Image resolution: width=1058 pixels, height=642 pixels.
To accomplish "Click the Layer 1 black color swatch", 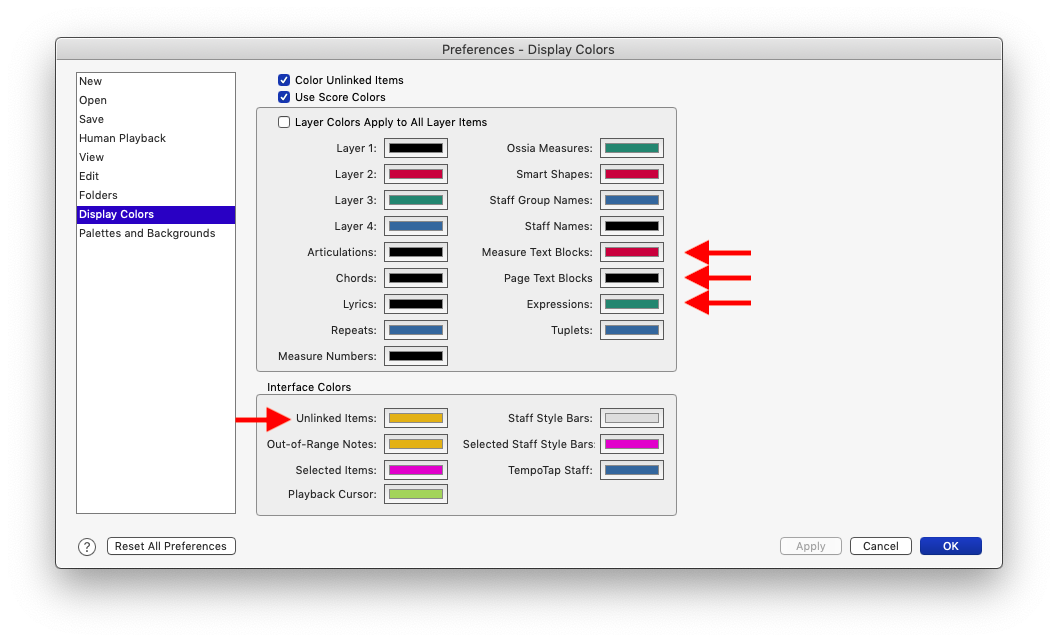I will coord(416,148).
